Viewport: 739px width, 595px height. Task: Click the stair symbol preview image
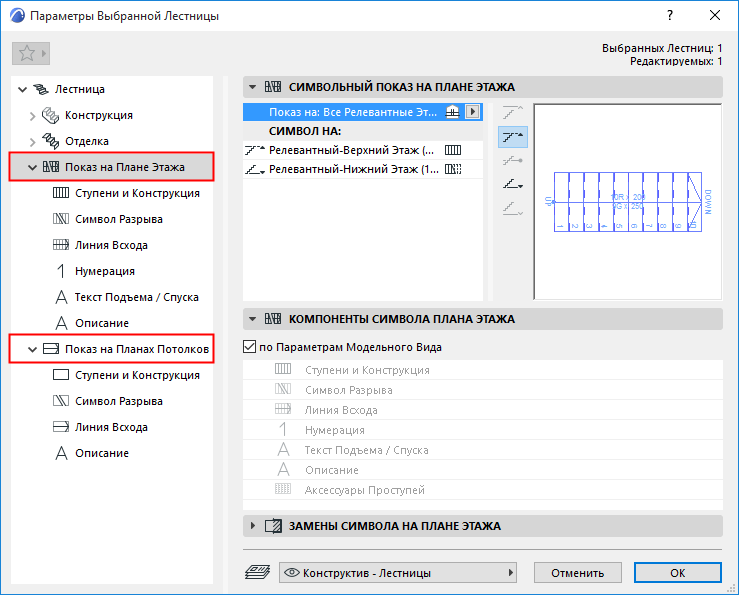pyautogui.click(x=627, y=202)
